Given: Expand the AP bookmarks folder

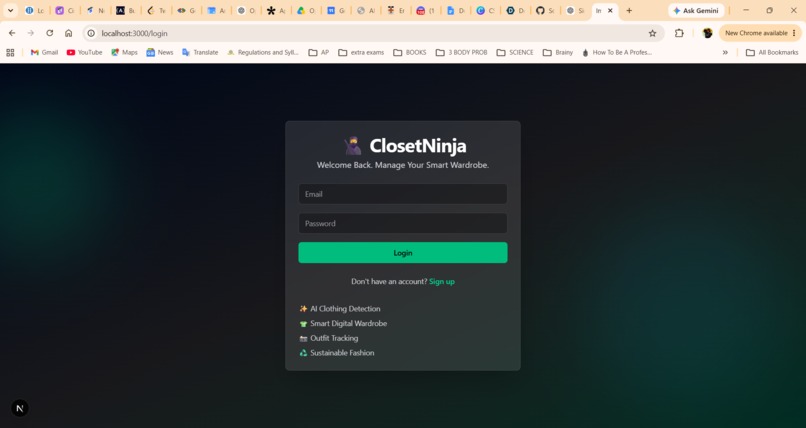Looking at the screenshot, I should 319,52.
